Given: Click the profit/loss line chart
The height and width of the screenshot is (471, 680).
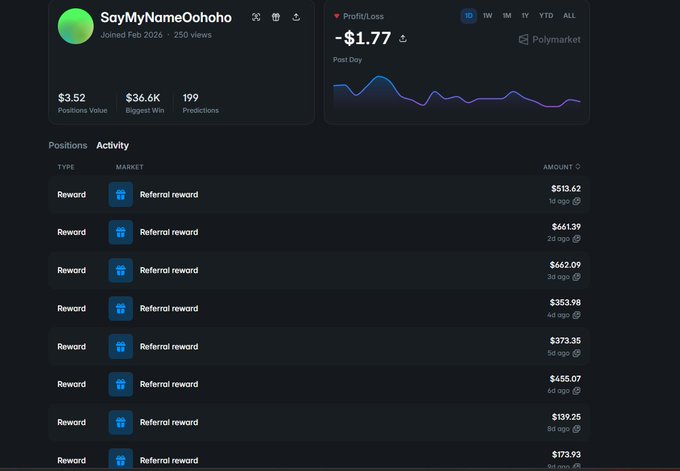Looking at the screenshot, I should point(457,93).
